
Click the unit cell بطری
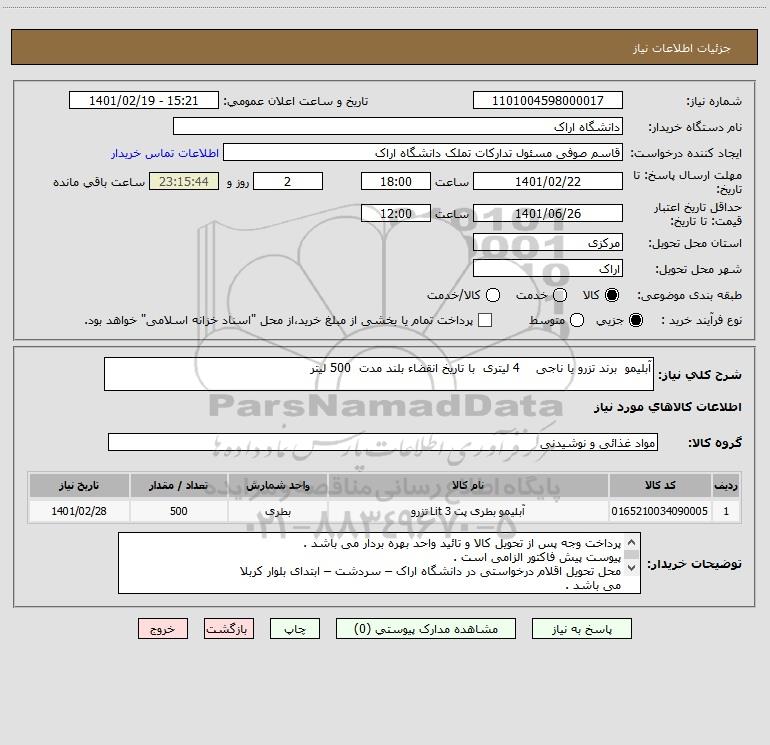[x=277, y=511]
